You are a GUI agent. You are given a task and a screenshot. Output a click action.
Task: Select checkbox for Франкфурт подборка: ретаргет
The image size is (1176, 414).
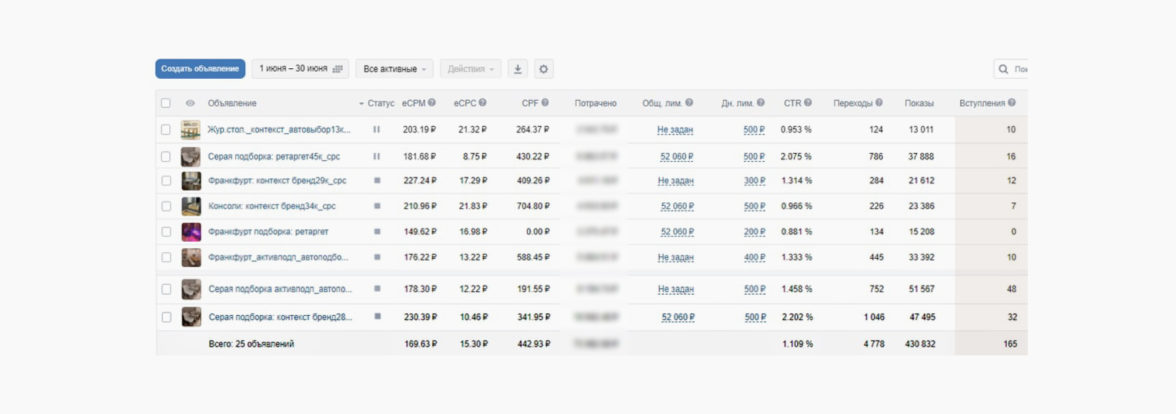tap(166, 231)
